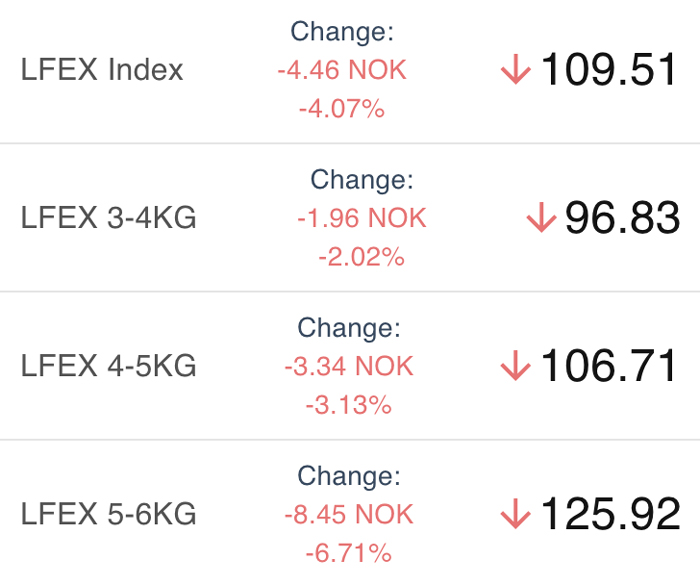Click the red down arrow beside 96.83
The height and width of the screenshot is (585, 700).
point(541,217)
